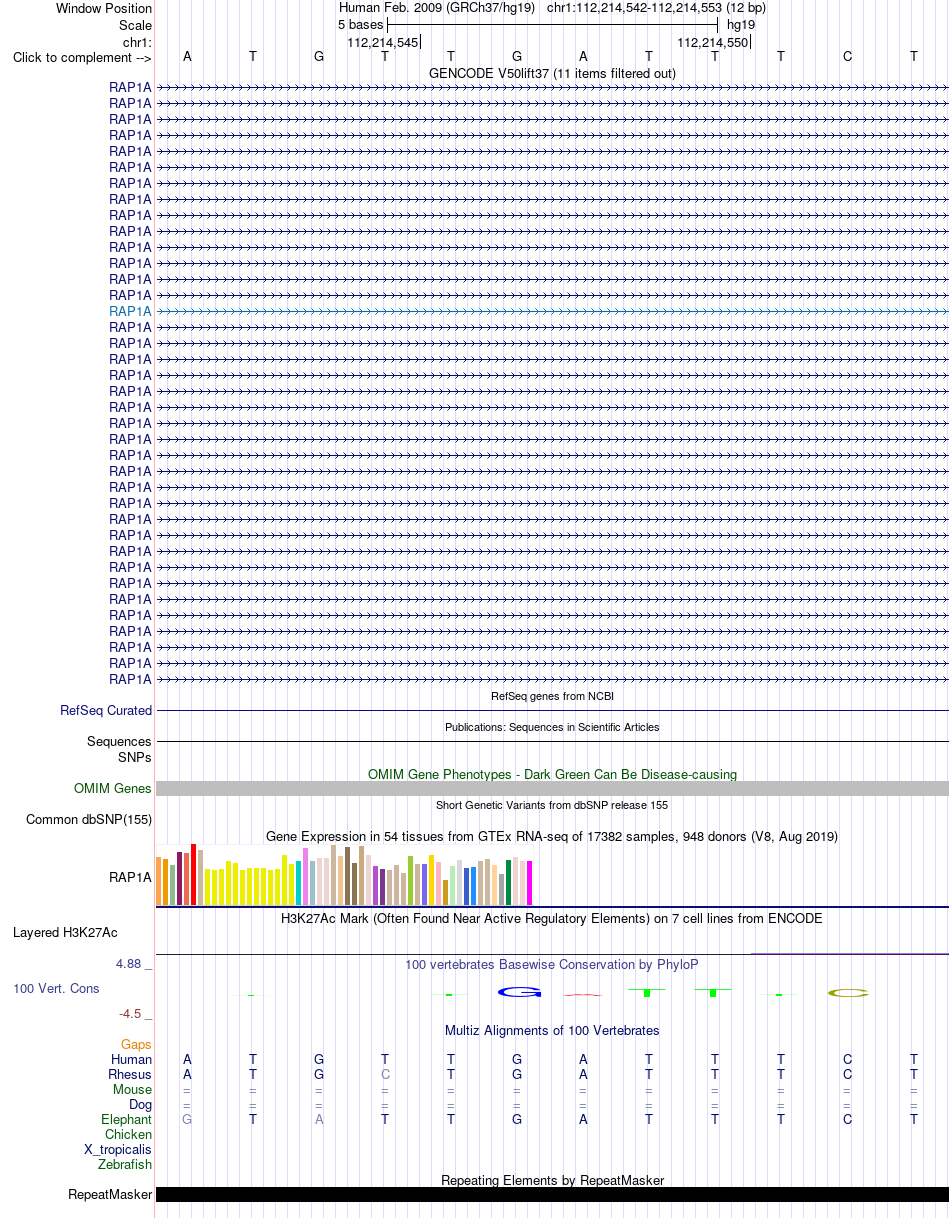Image resolution: width=950 pixels, height=1218 pixels.
Task: Open the Common dbSNP(155) label
Action: coord(89,820)
